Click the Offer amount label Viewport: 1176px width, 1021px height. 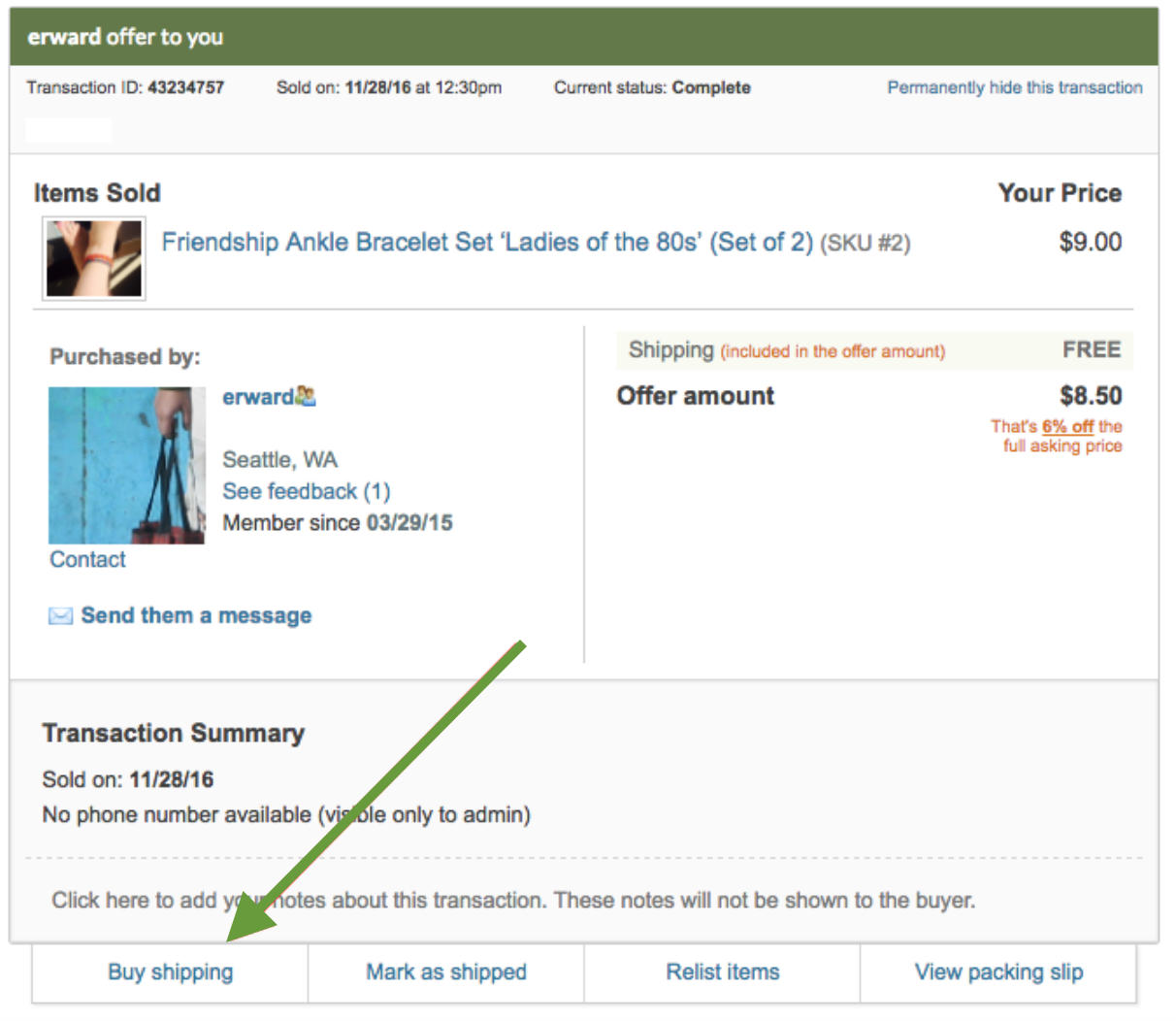696,396
